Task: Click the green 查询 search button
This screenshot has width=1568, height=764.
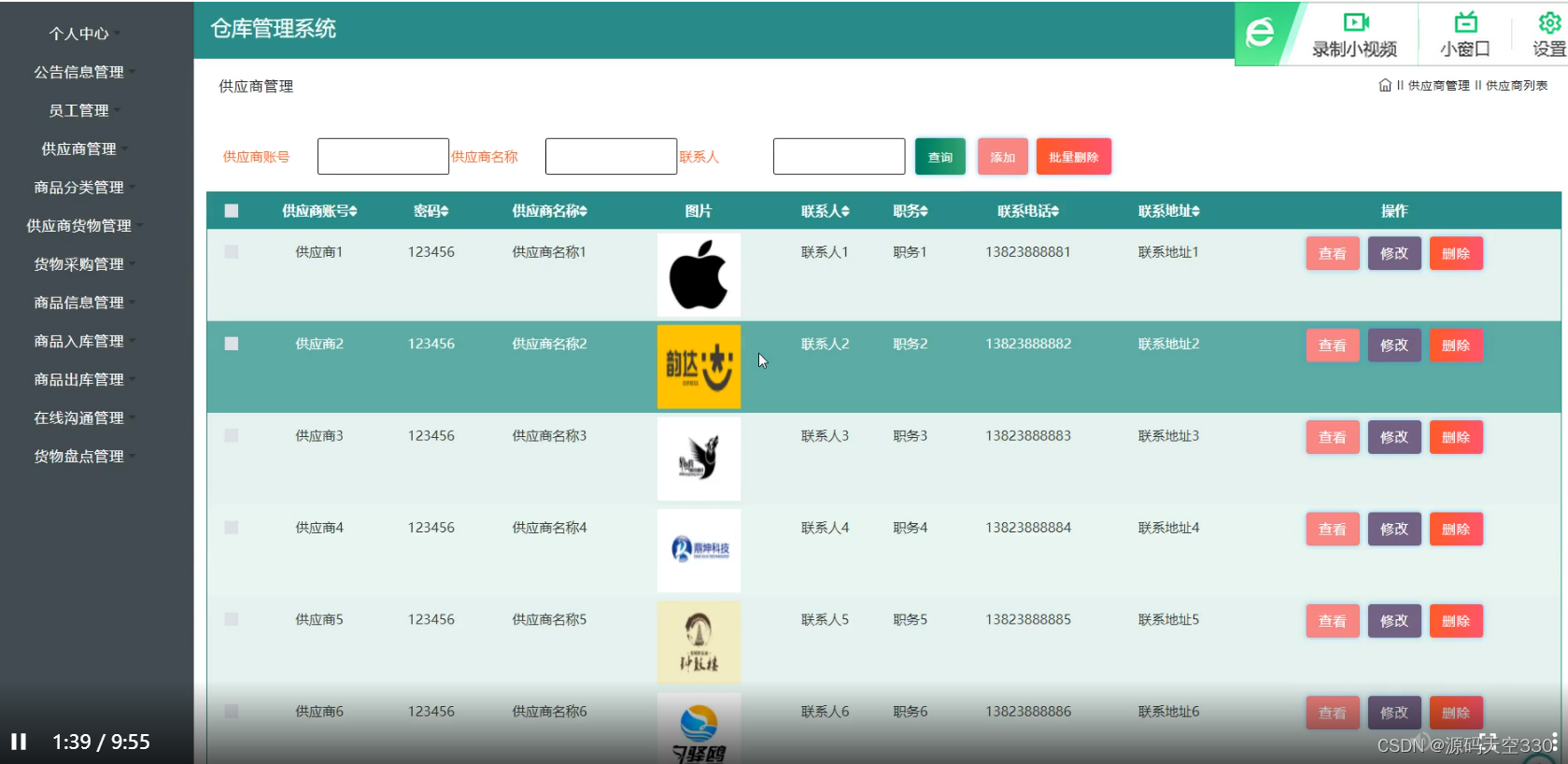Action: tap(940, 157)
